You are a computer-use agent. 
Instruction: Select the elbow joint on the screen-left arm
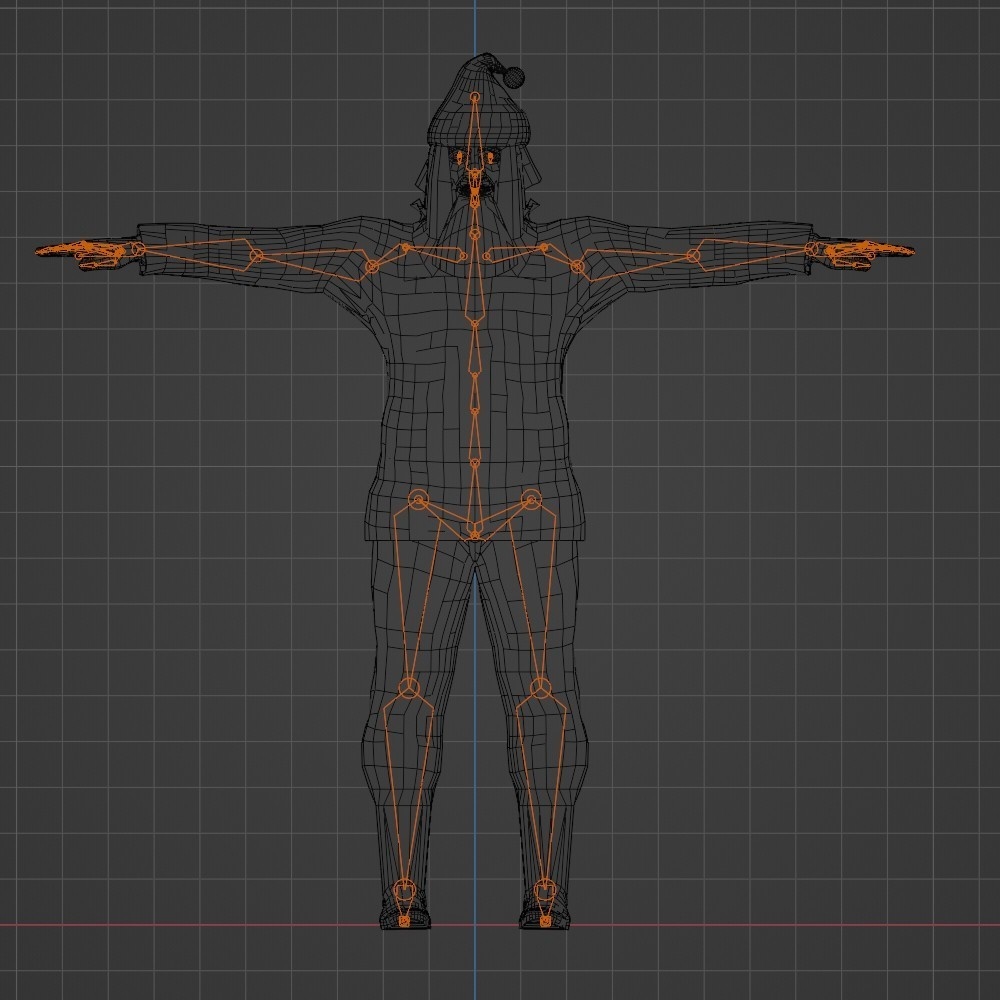tap(256, 256)
